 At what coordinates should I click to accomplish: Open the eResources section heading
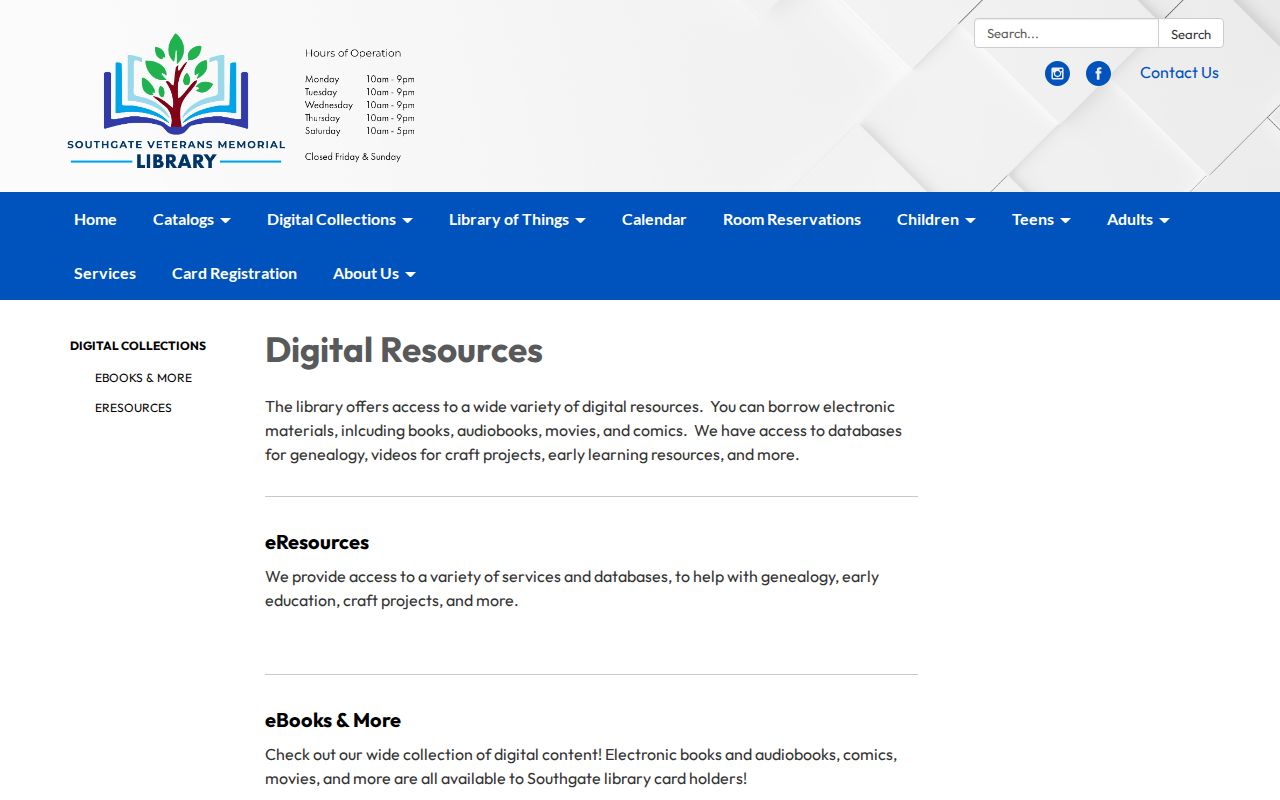tap(317, 542)
